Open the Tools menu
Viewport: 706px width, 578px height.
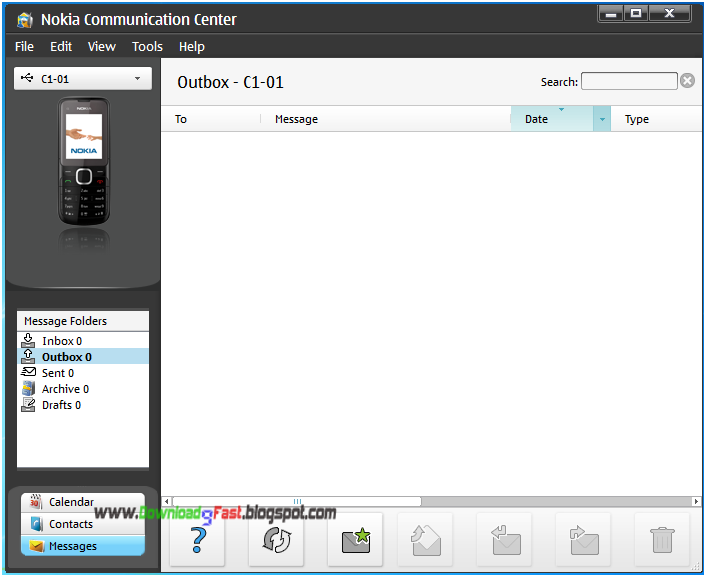(x=147, y=46)
